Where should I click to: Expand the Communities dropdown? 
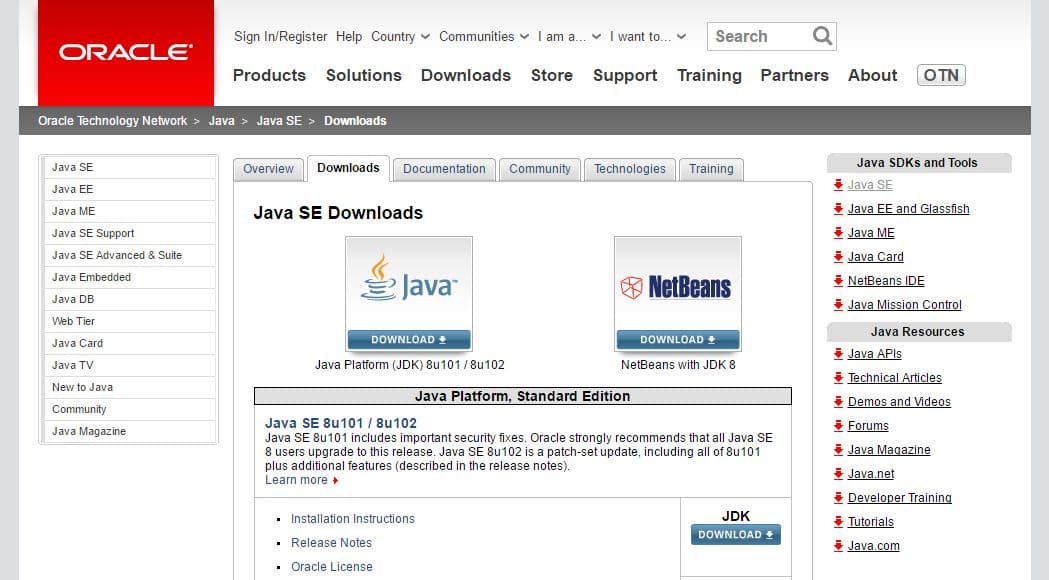[x=483, y=36]
